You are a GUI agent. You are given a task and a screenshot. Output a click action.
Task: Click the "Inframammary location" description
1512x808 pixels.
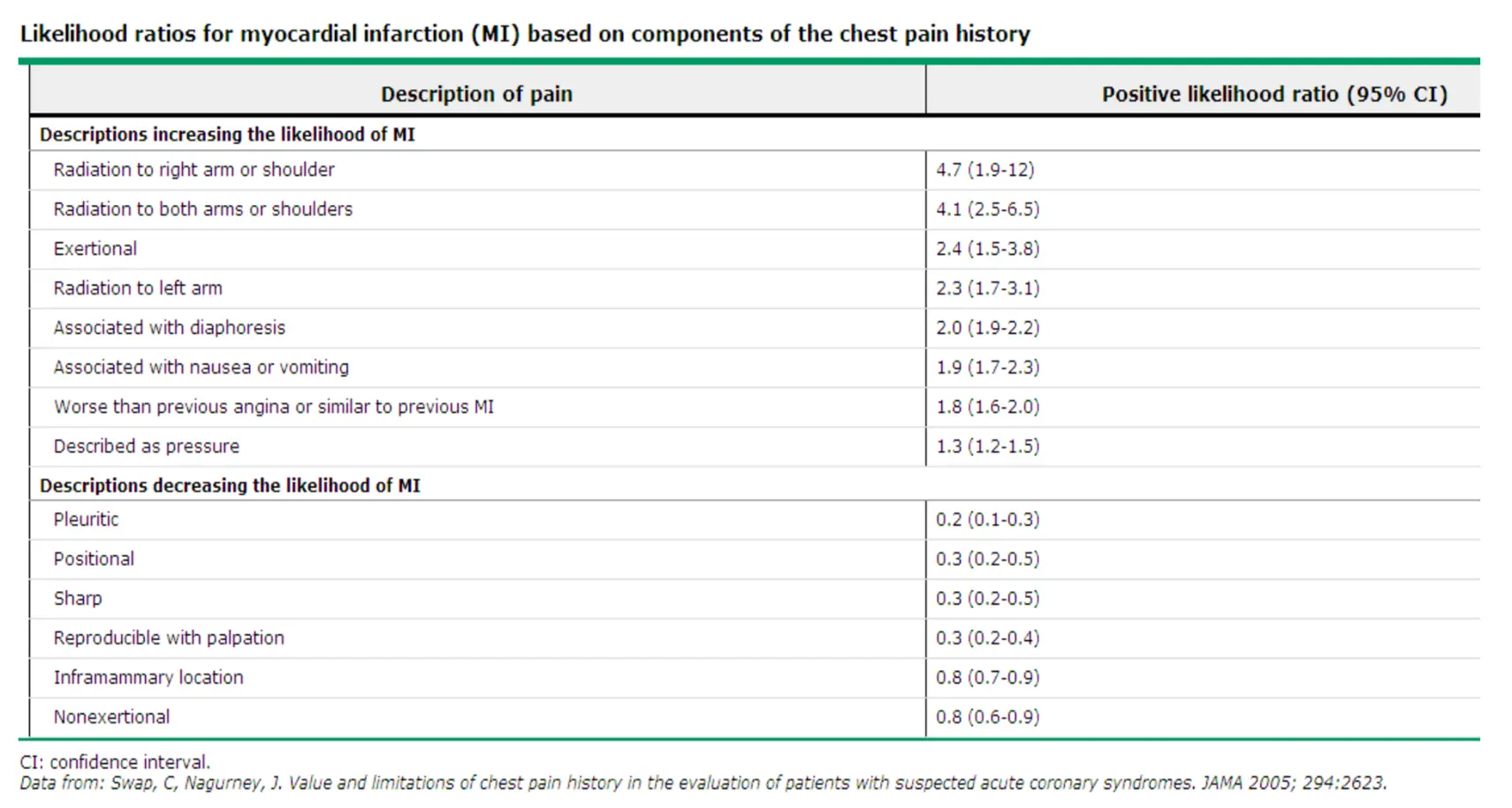[148, 677]
